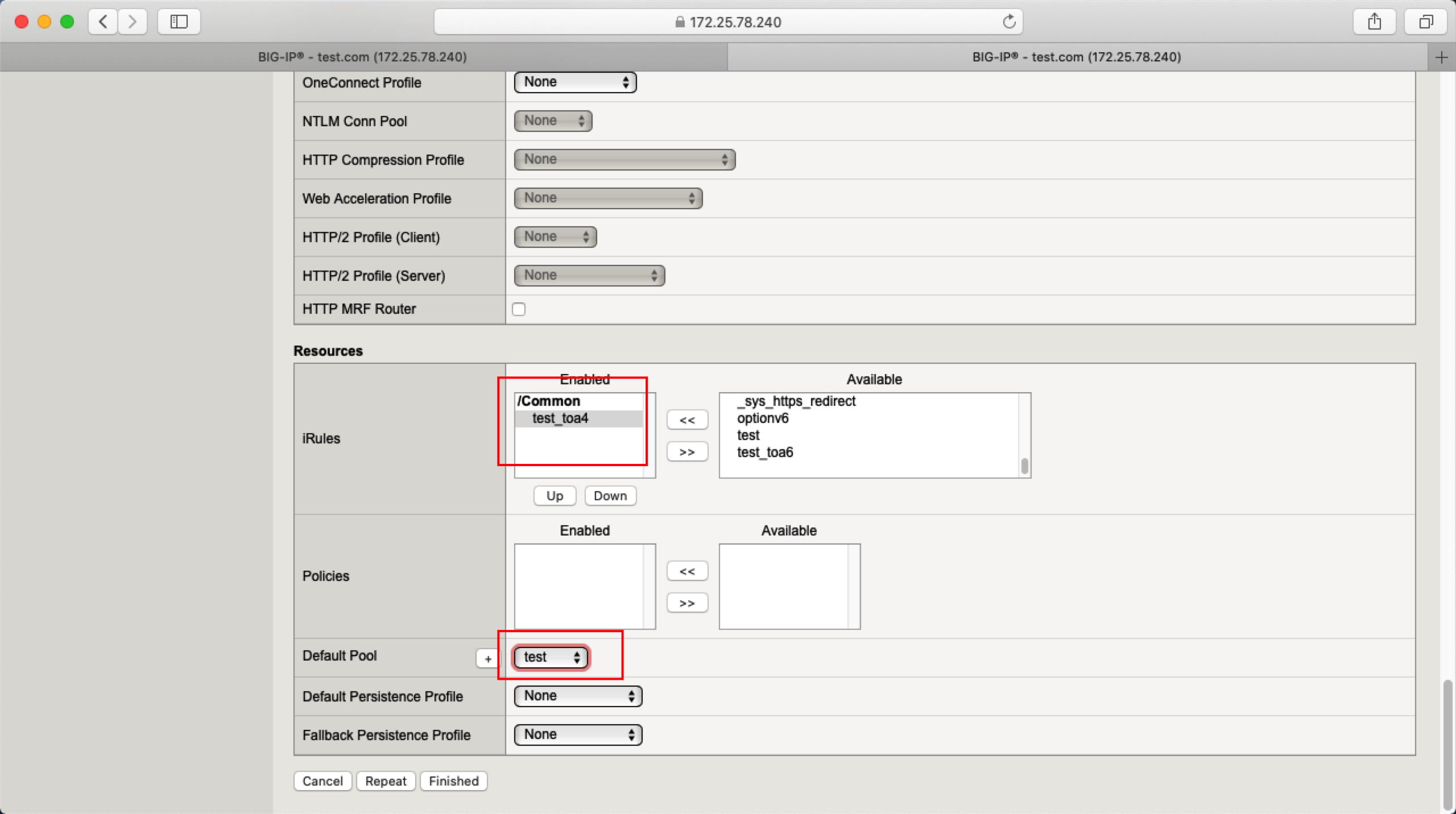The image size is (1456, 814).
Task: Click Safari forward navigation arrow
Action: click(133, 22)
